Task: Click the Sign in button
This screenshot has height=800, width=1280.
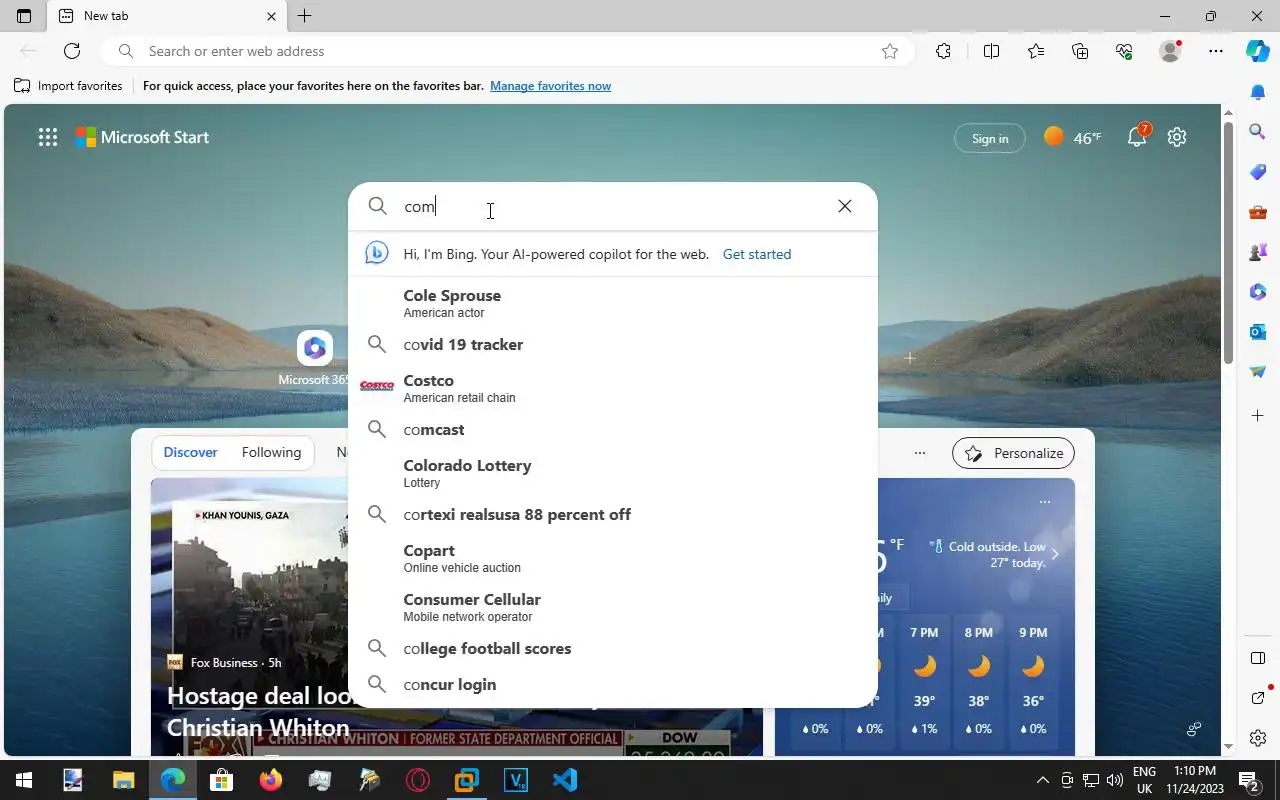Action: coord(990,138)
